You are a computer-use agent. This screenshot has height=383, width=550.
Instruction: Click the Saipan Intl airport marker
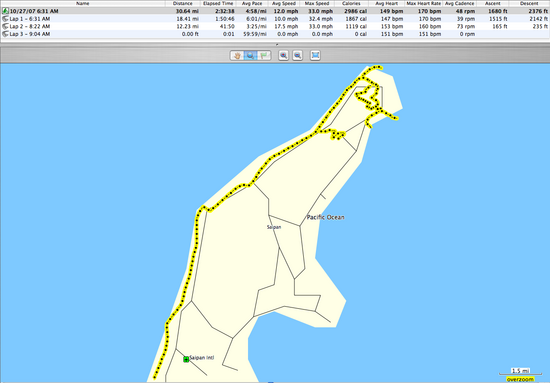click(186, 359)
